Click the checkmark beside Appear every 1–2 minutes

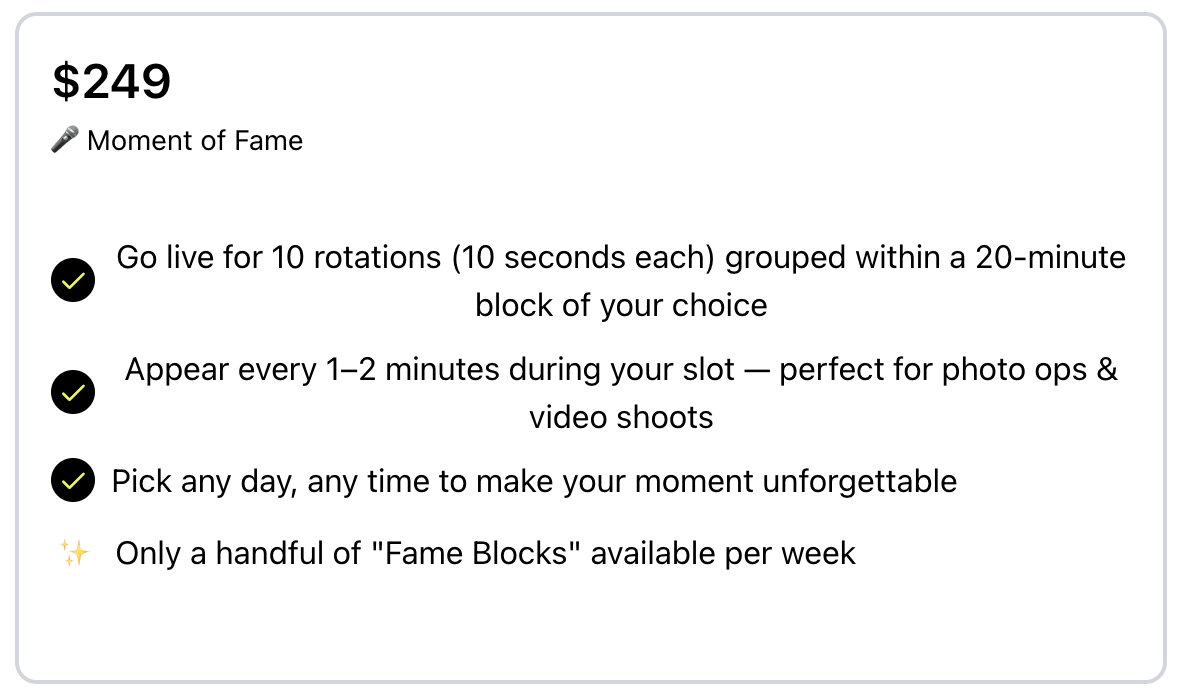pos(73,392)
